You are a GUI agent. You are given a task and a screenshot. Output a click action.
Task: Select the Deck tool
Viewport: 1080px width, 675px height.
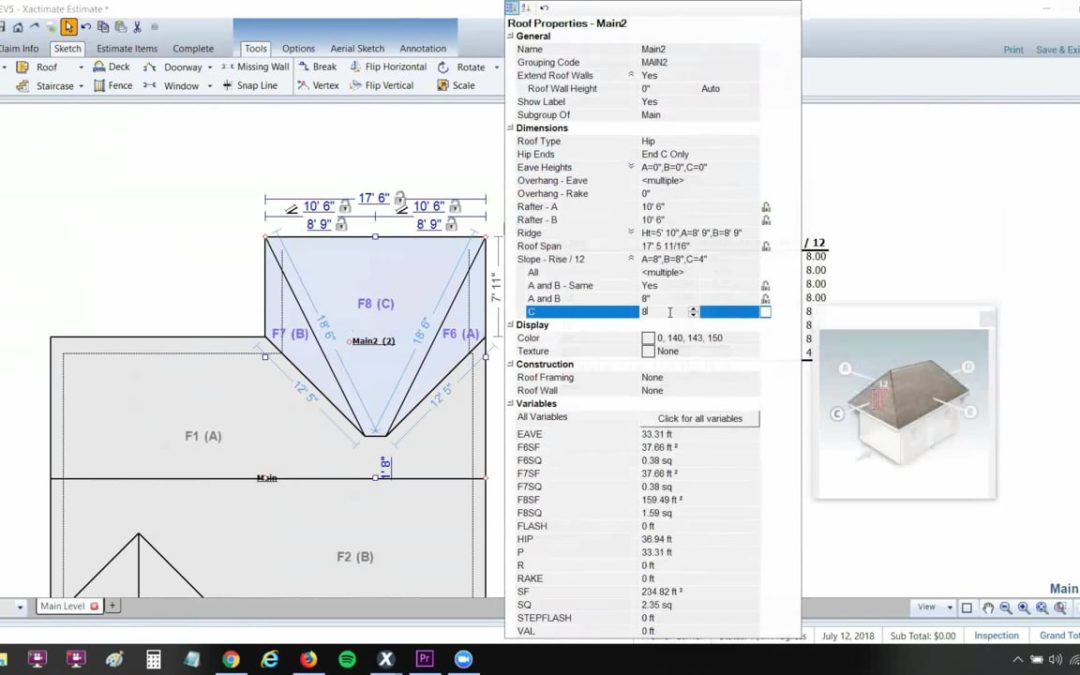click(x=112, y=67)
